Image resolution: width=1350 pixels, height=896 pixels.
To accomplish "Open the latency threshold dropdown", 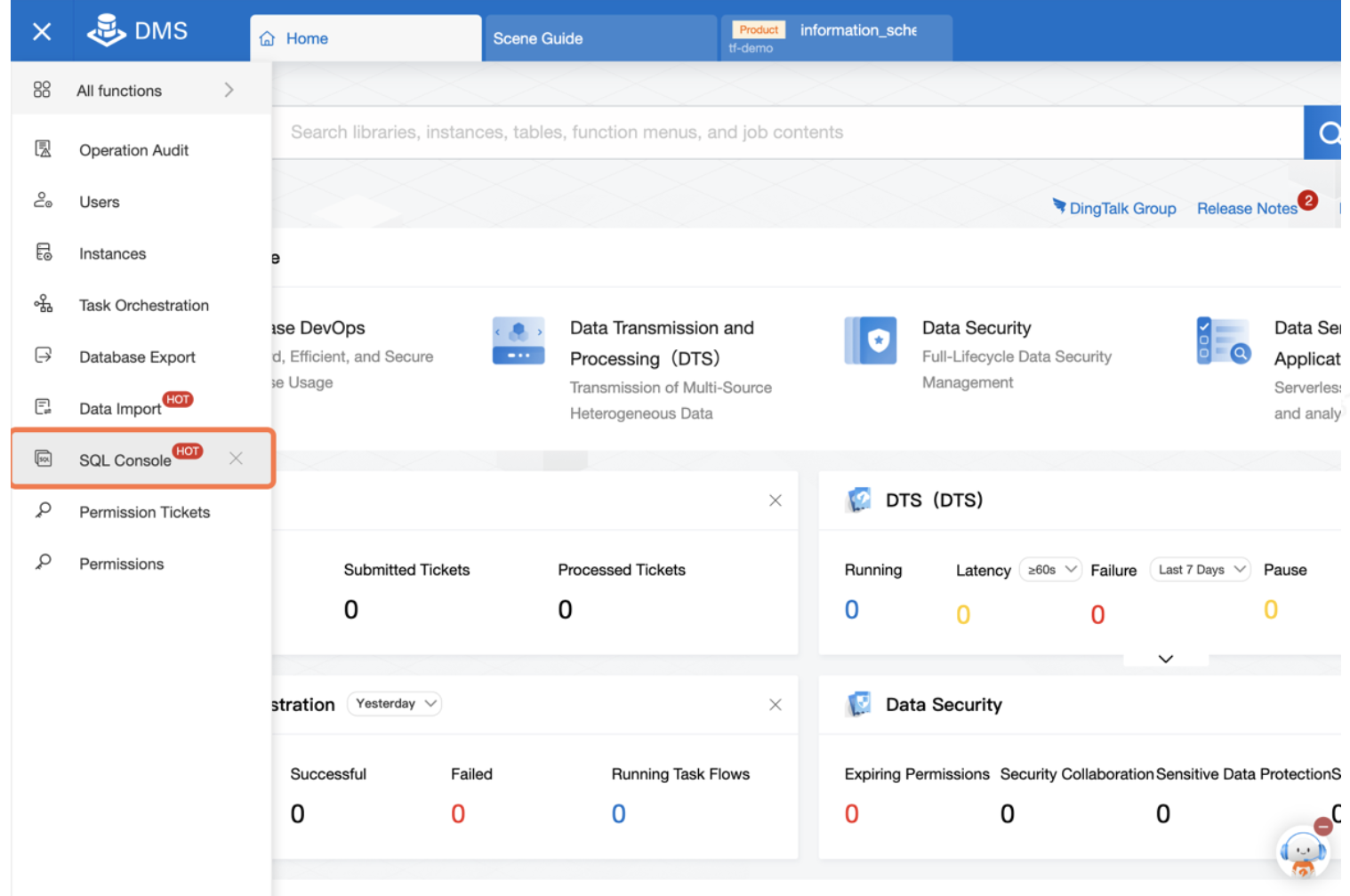I will tap(1050, 569).
